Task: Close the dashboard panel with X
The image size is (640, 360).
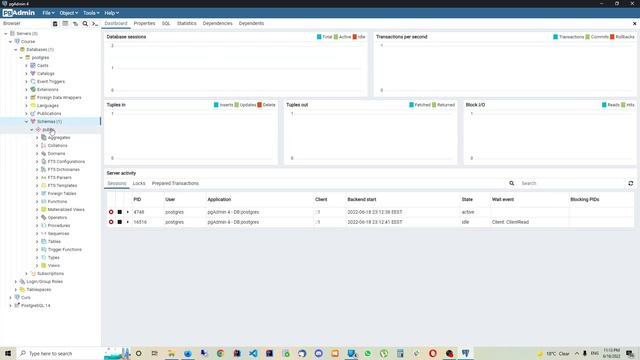Action: click(634, 24)
